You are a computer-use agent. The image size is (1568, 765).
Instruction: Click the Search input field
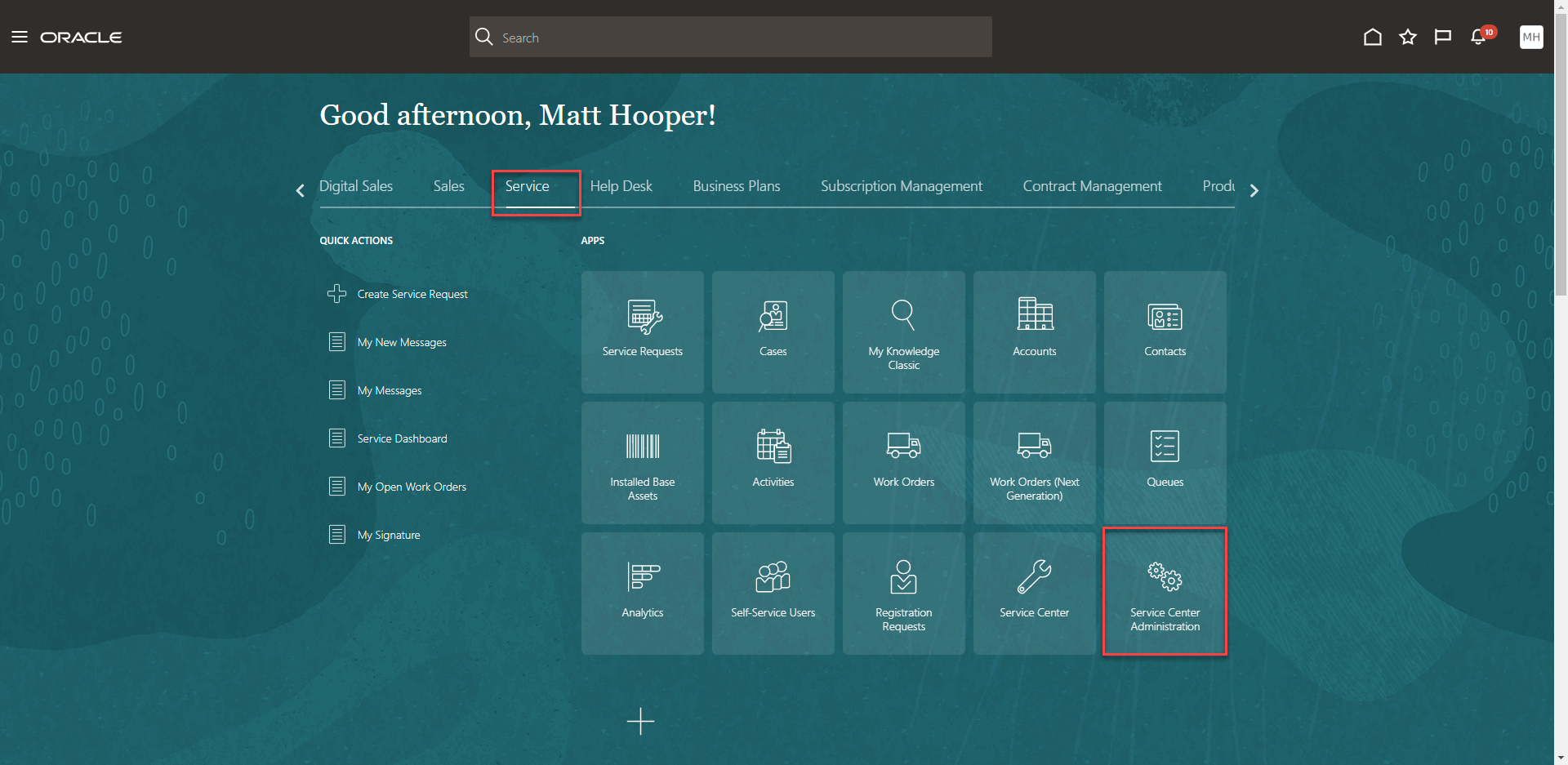[731, 37]
